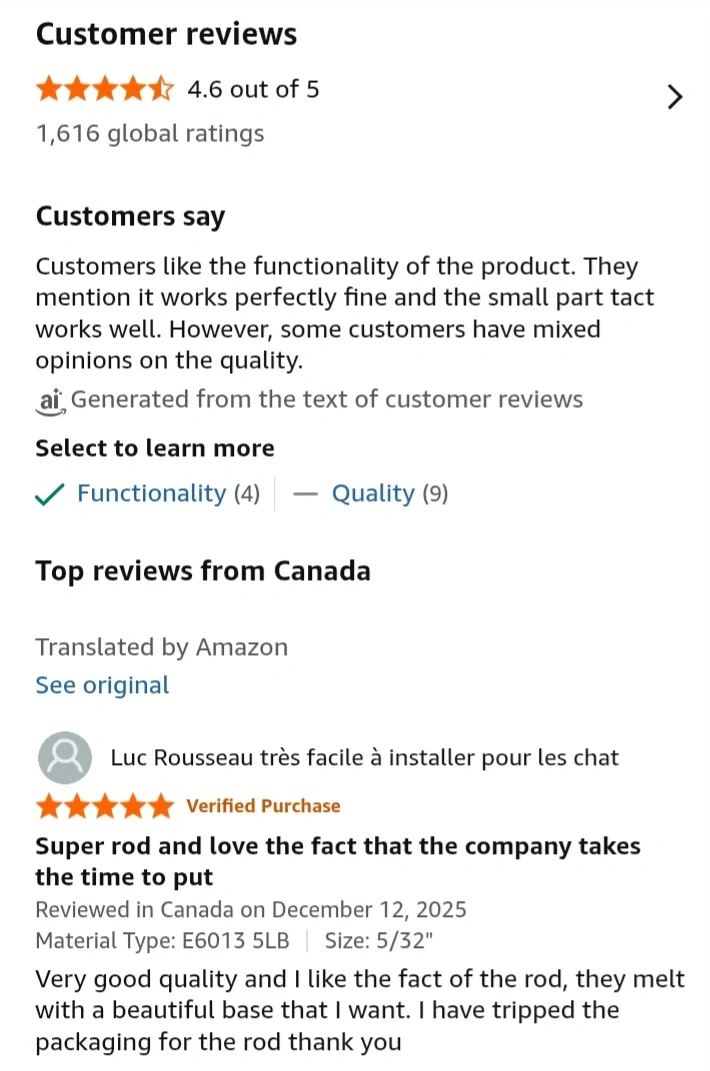Tap 'Generated from the text' notice
This screenshot has width=710, height=1071.
tap(326, 400)
